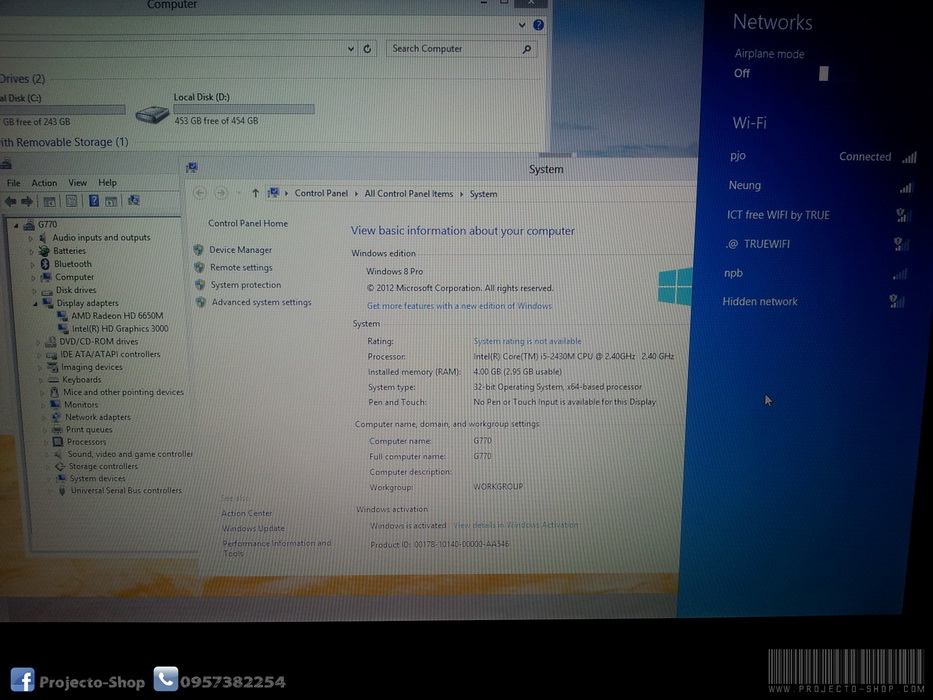
Task: Click Control Panel Home link
Action: 248,223
